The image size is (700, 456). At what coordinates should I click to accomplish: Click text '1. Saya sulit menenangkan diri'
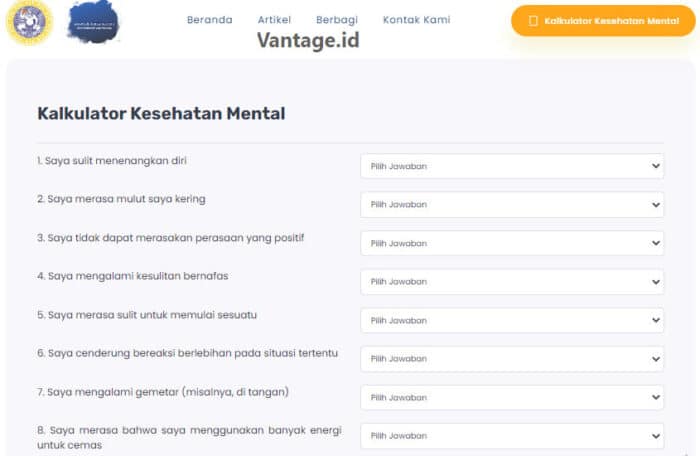pos(112,161)
